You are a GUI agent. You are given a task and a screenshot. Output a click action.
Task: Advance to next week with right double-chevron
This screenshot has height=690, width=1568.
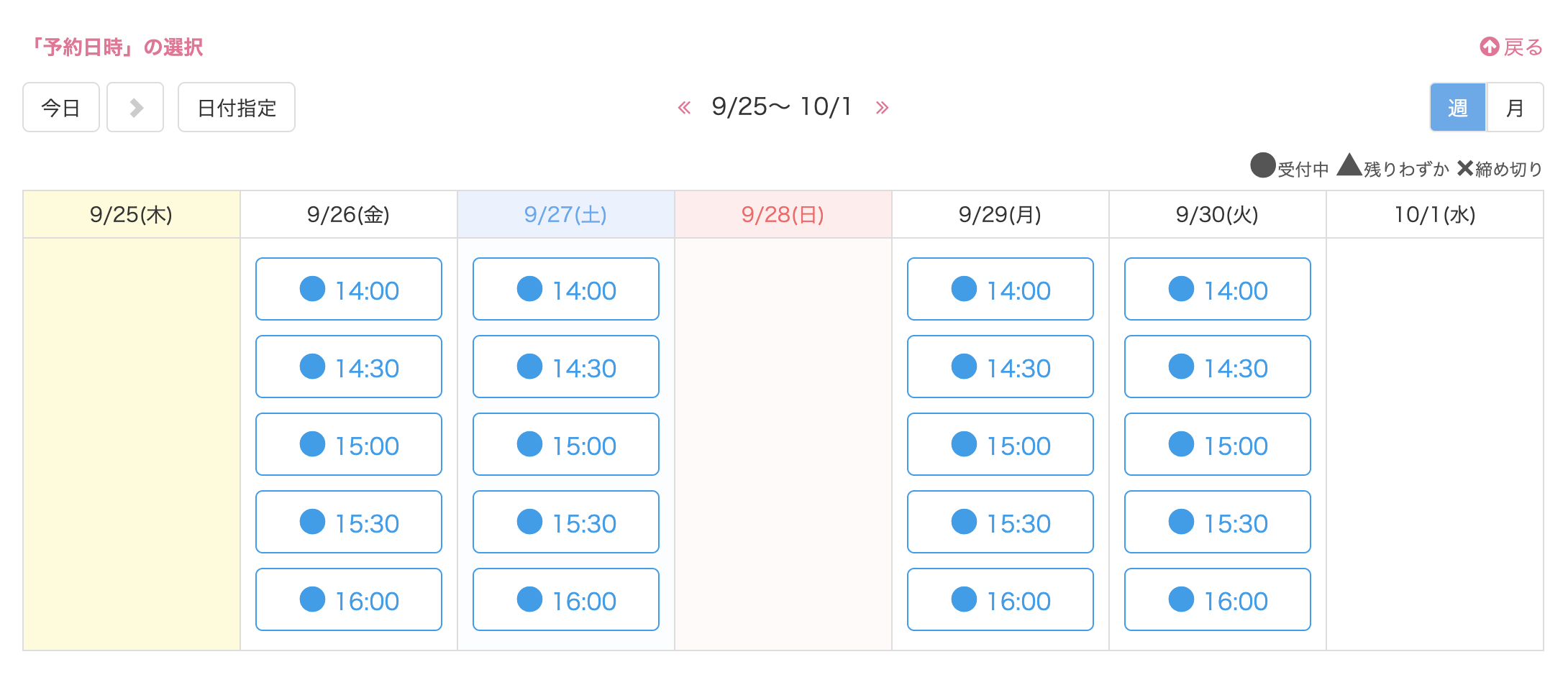pyautogui.click(x=882, y=108)
